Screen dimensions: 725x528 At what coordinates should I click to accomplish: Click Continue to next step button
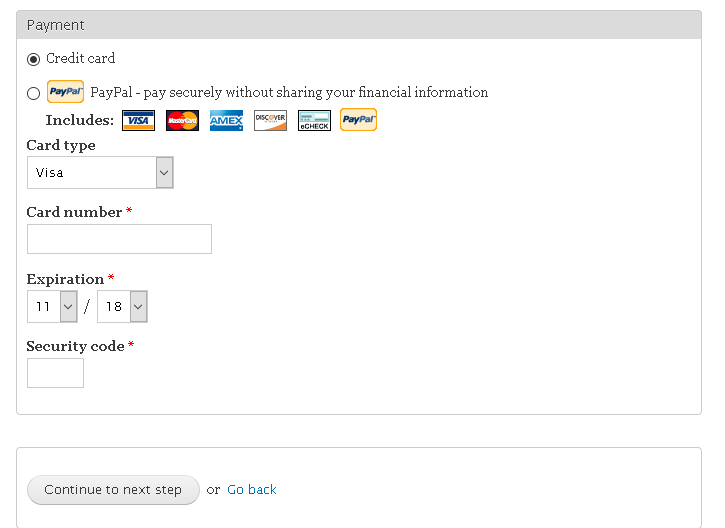(113, 490)
